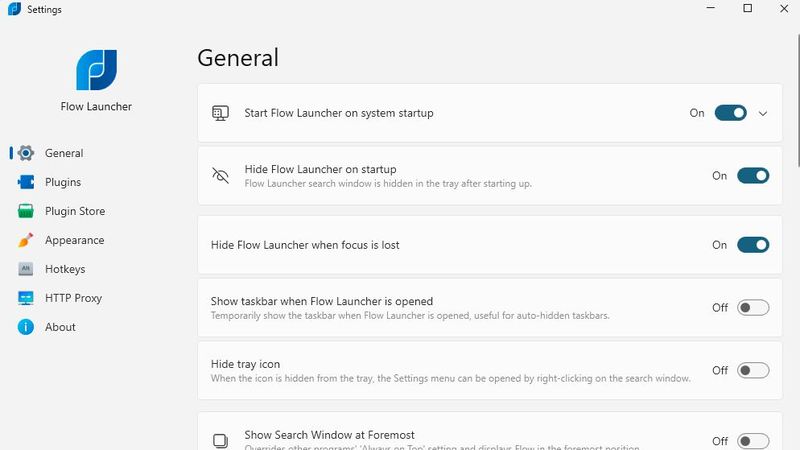800x450 pixels.
Task: Click 'Show taskbar when Flow Launcher is opened' label
Action: (322, 302)
